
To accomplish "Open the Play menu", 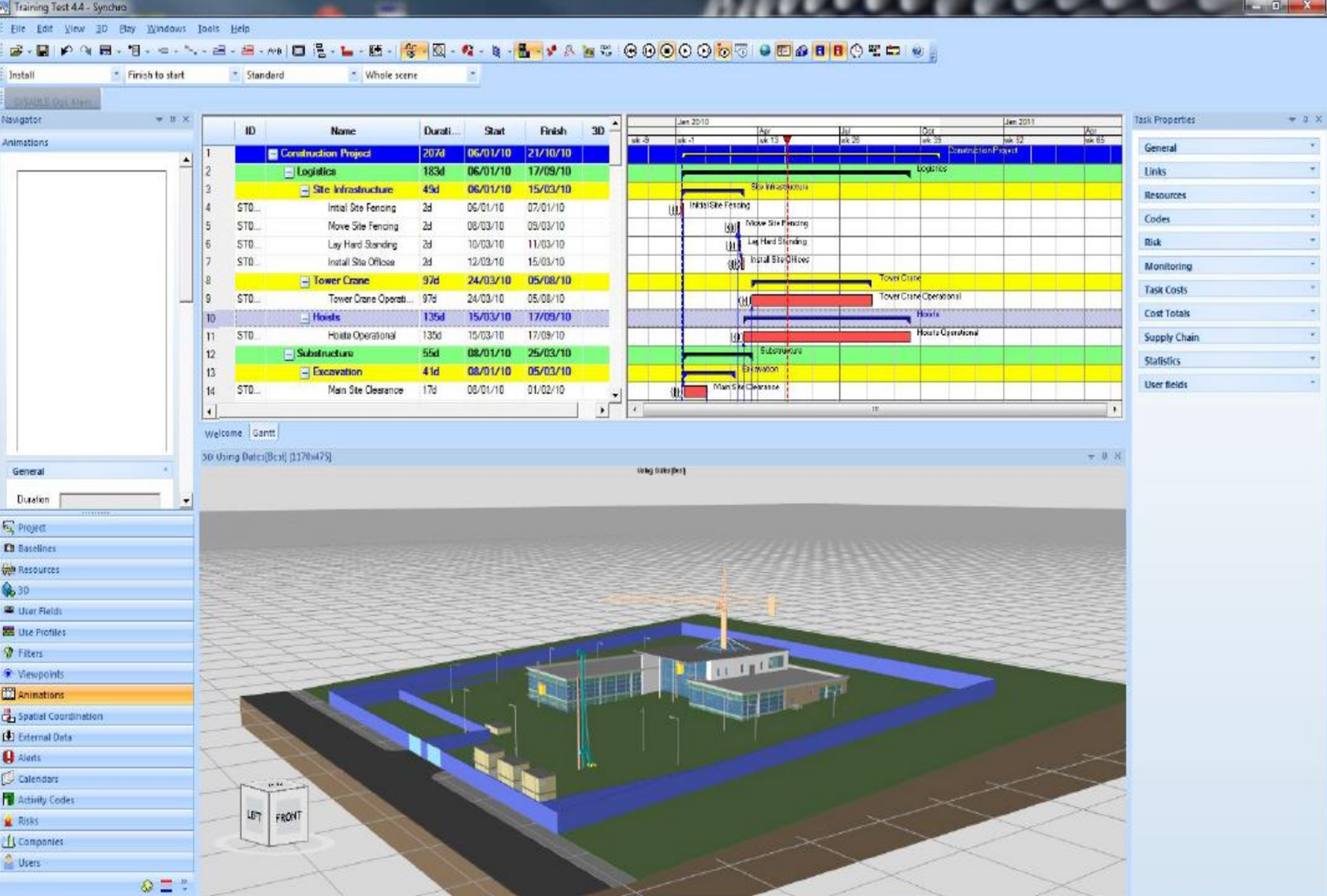I will click(x=127, y=29).
